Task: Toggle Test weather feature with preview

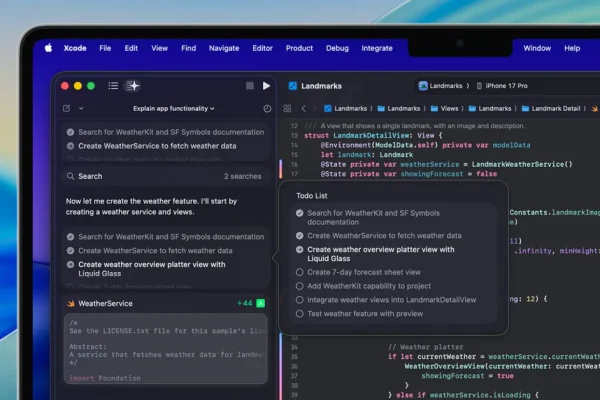Action: tap(300, 313)
